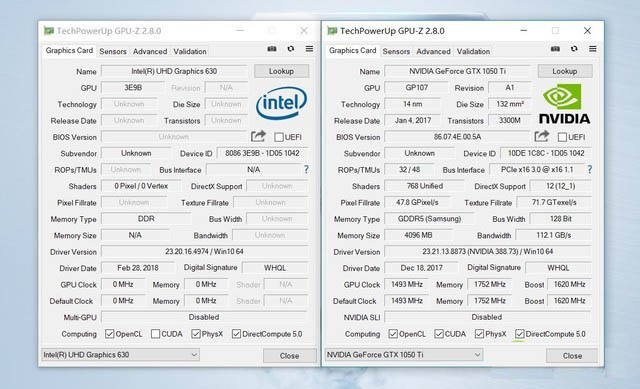This screenshot has width=640, height=389.
Task: Click the Bus Interface question mark in NVIDIA window
Action: point(589,169)
